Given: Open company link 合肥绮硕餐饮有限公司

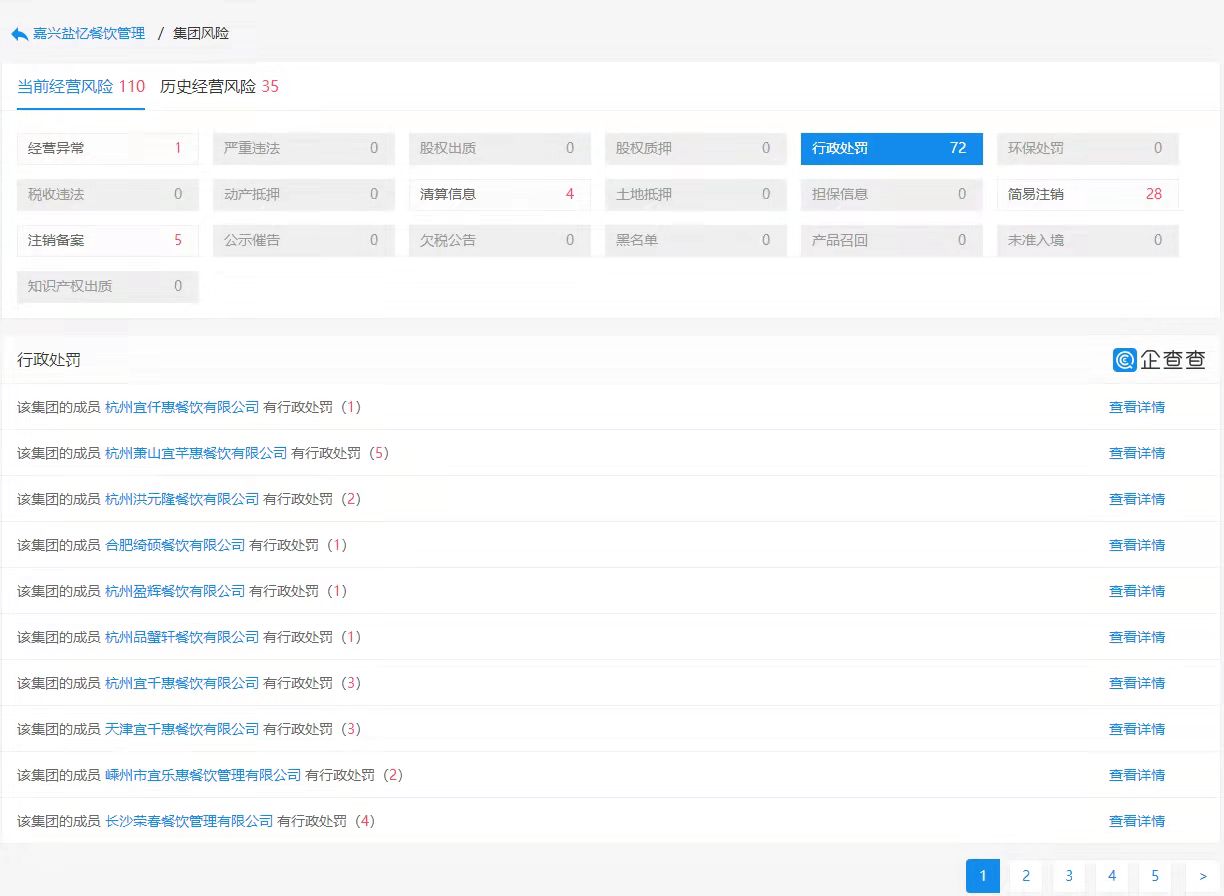Looking at the screenshot, I should [175, 546].
